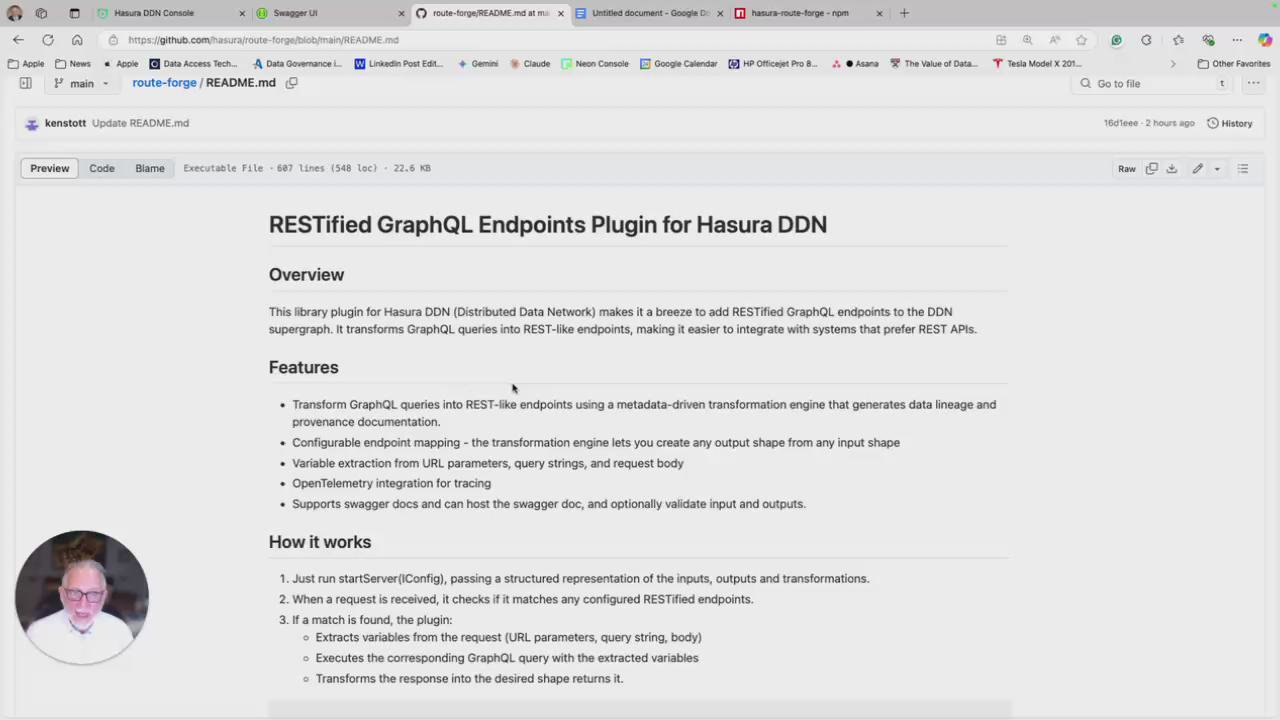Open the Update README.md commit message
Image resolution: width=1280 pixels, height=720 pixels.
point(140,124)
